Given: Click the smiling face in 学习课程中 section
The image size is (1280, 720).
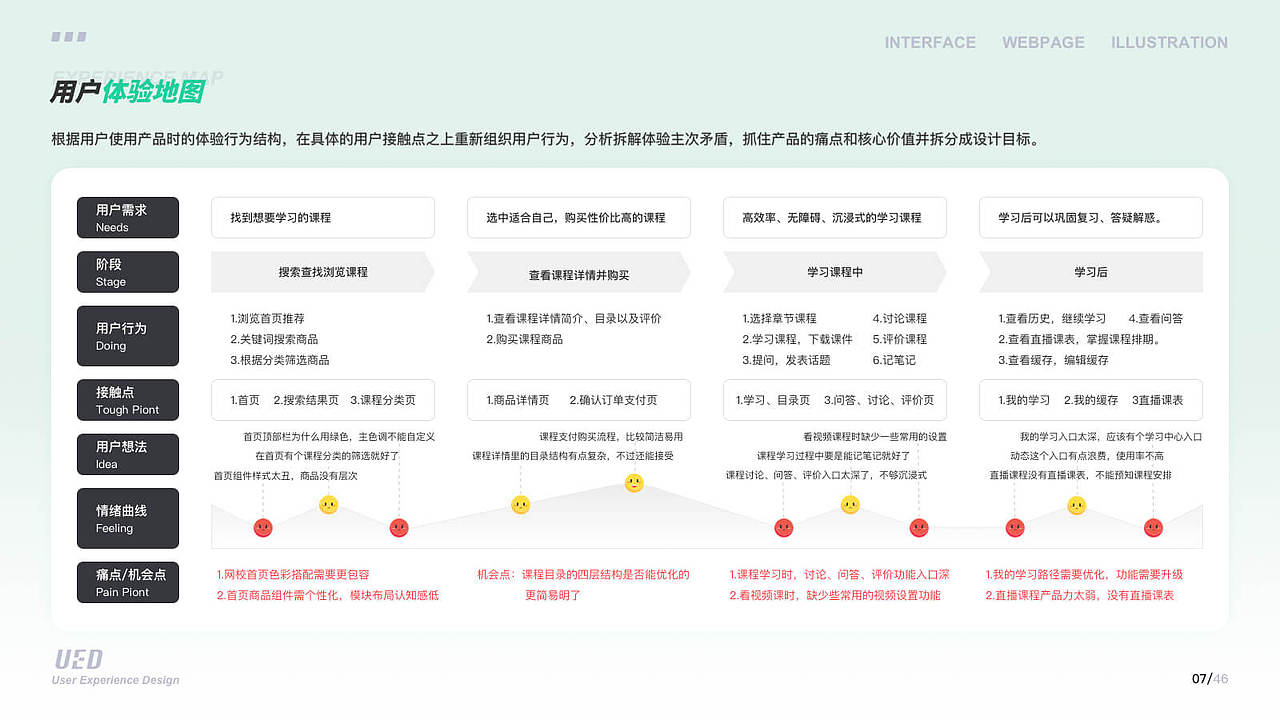Looking at the screenshot, I should 849,505.
